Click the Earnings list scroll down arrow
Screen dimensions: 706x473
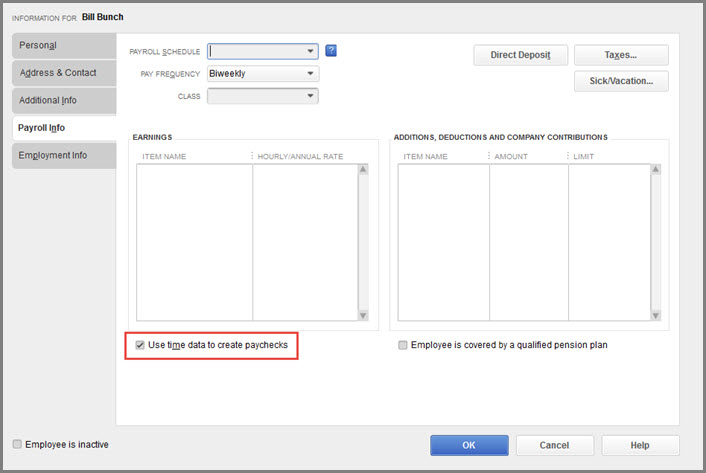tap(363, 315)
